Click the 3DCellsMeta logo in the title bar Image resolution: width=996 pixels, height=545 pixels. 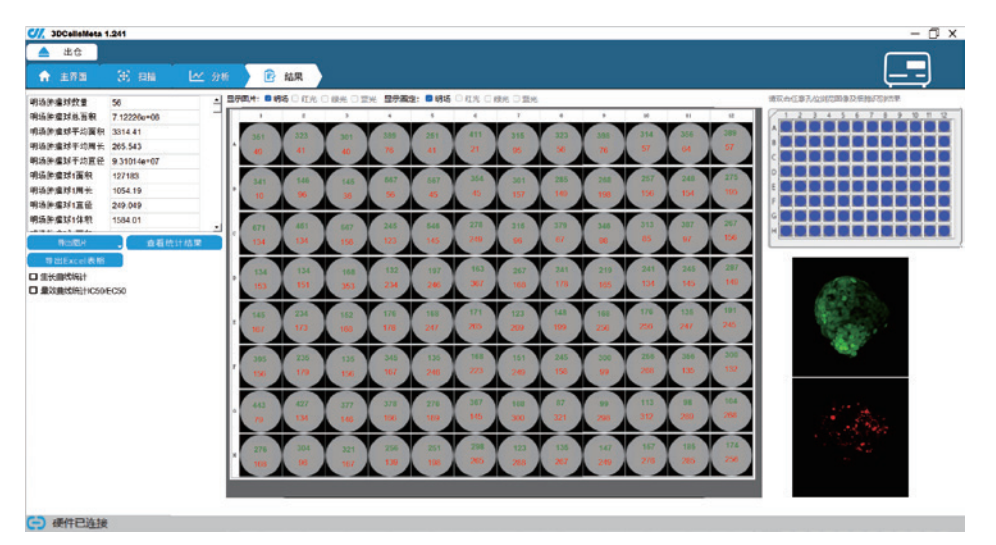point(35,32)
